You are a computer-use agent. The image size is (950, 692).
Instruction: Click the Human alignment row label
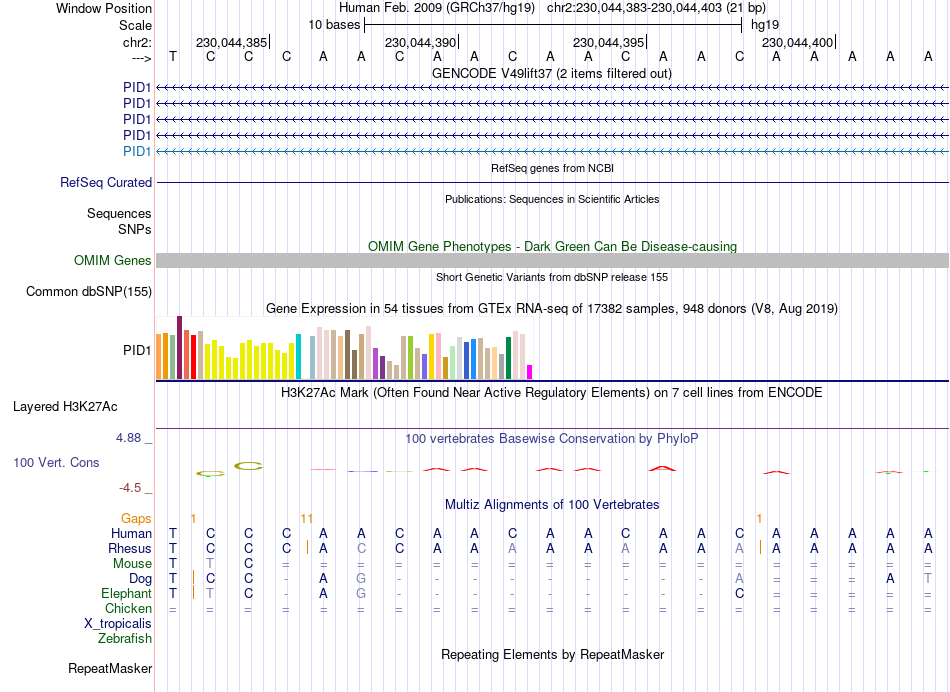(131, 533)
